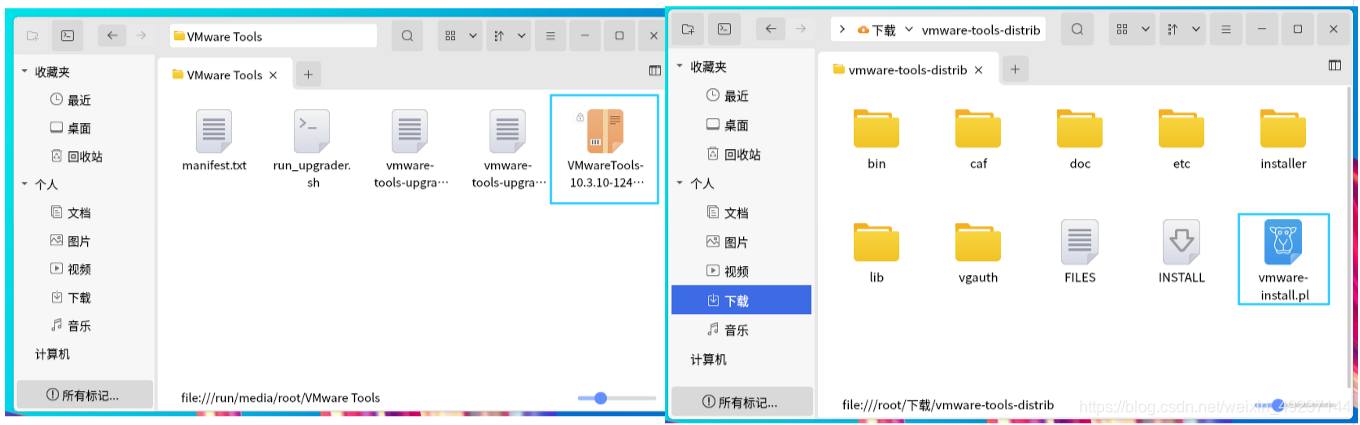The width and height of the screenshot is (1360, 425).
Task: Go forward in left VMware Tools window
Action: coord(141,36)
